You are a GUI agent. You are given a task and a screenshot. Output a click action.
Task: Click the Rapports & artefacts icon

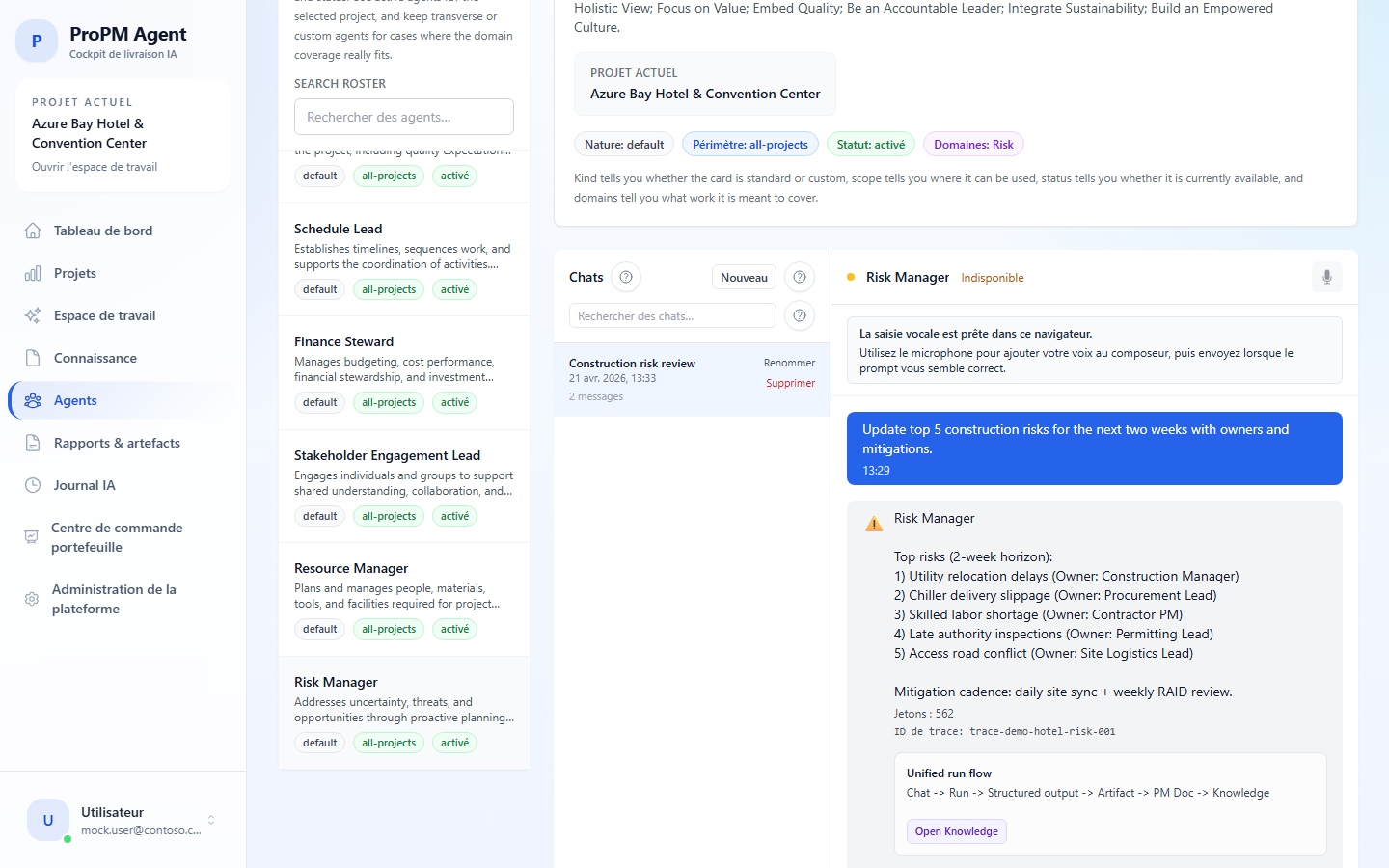click(32, 443)
